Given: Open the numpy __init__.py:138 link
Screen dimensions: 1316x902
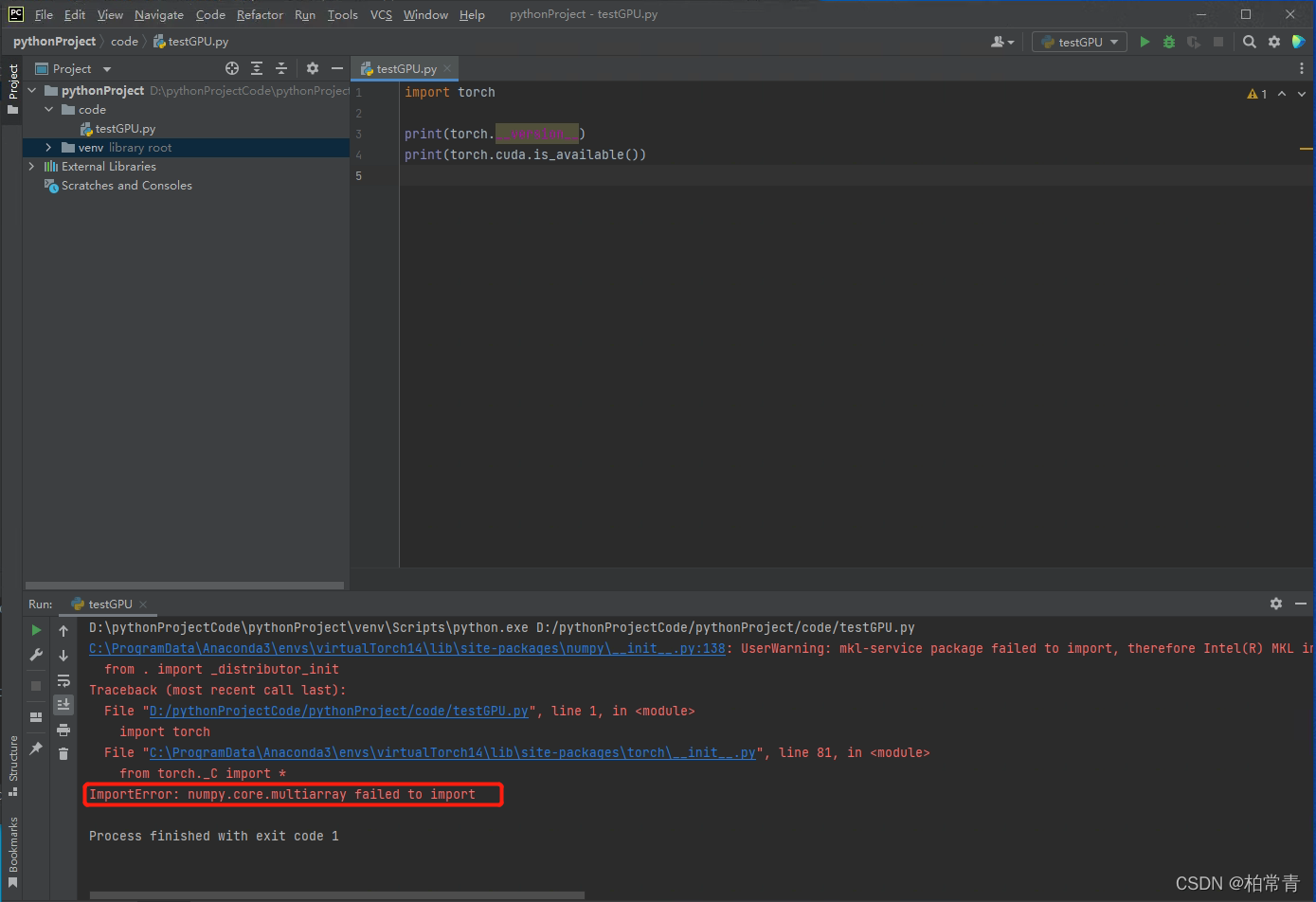Looking at the screenshot, I should pos(407,649).
